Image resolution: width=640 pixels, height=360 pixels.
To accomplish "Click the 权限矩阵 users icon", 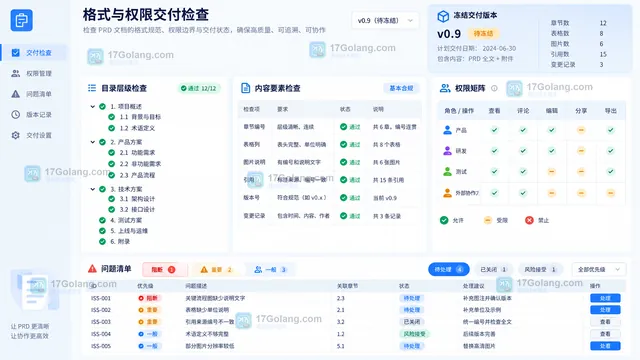I will click(445, 88).
